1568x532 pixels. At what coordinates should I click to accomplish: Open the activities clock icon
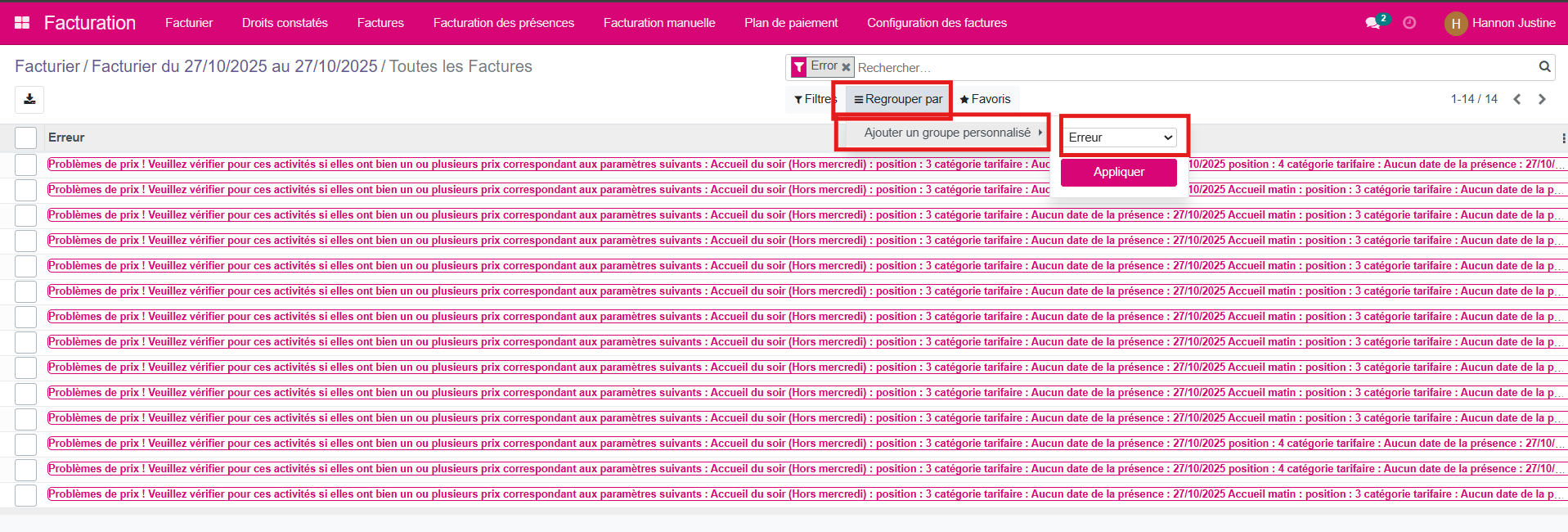1409,23
